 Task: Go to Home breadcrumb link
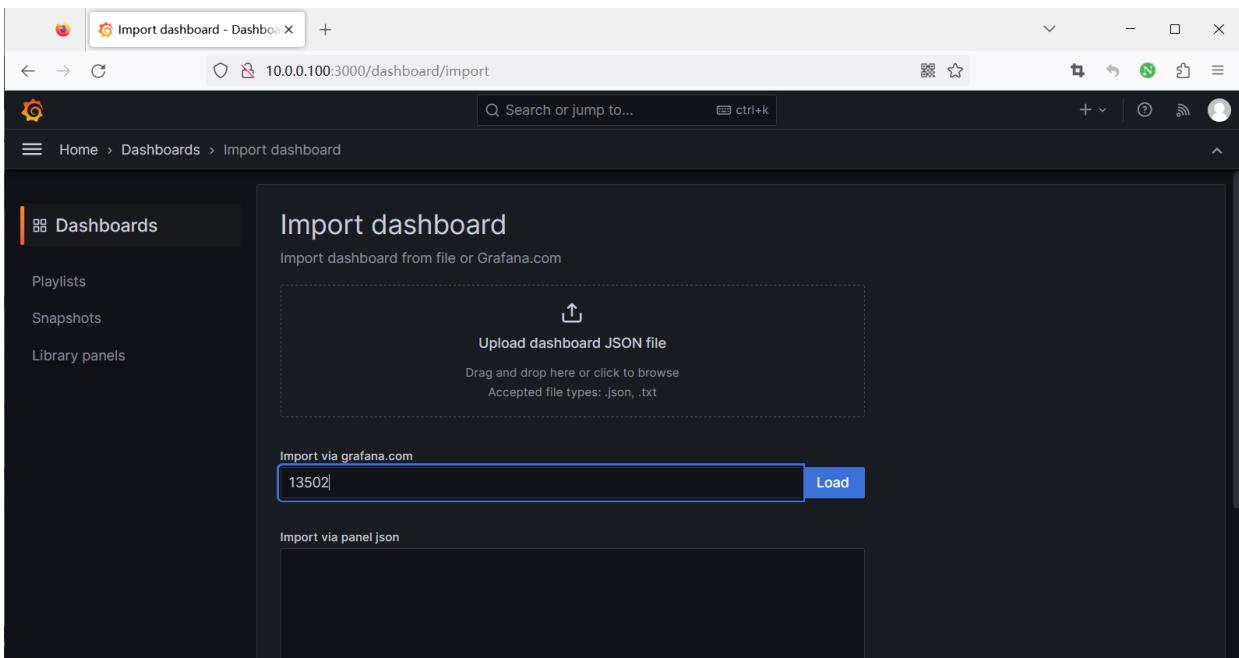[76, 150]
